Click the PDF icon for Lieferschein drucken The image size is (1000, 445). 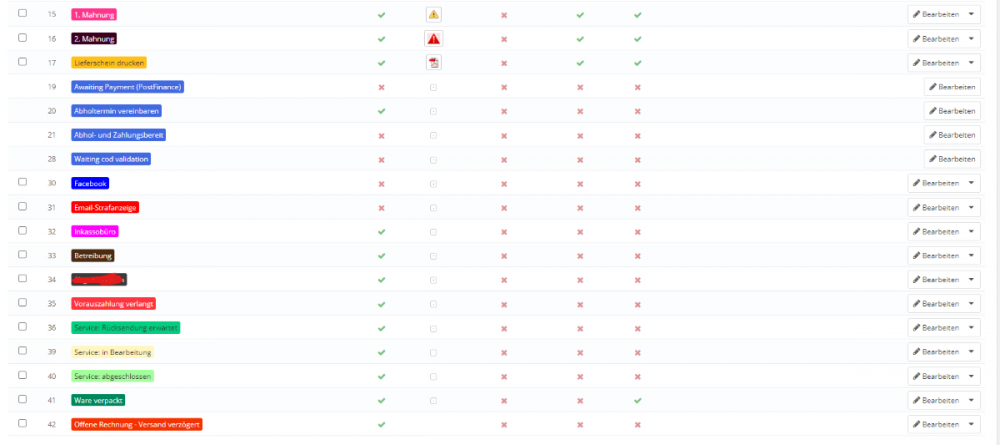click(433, 63)
